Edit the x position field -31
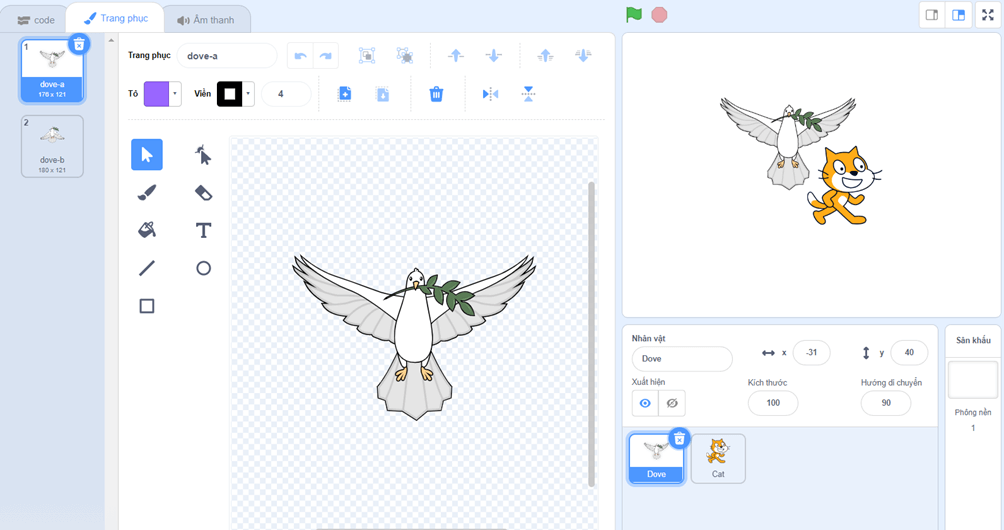 (811, 352)
